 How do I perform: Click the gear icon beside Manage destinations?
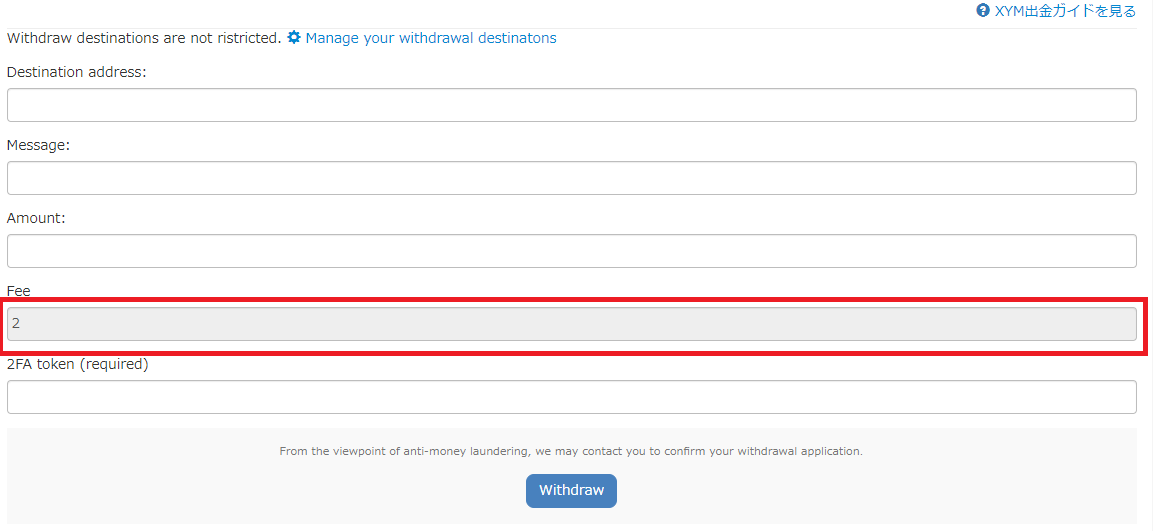point(294,38)
